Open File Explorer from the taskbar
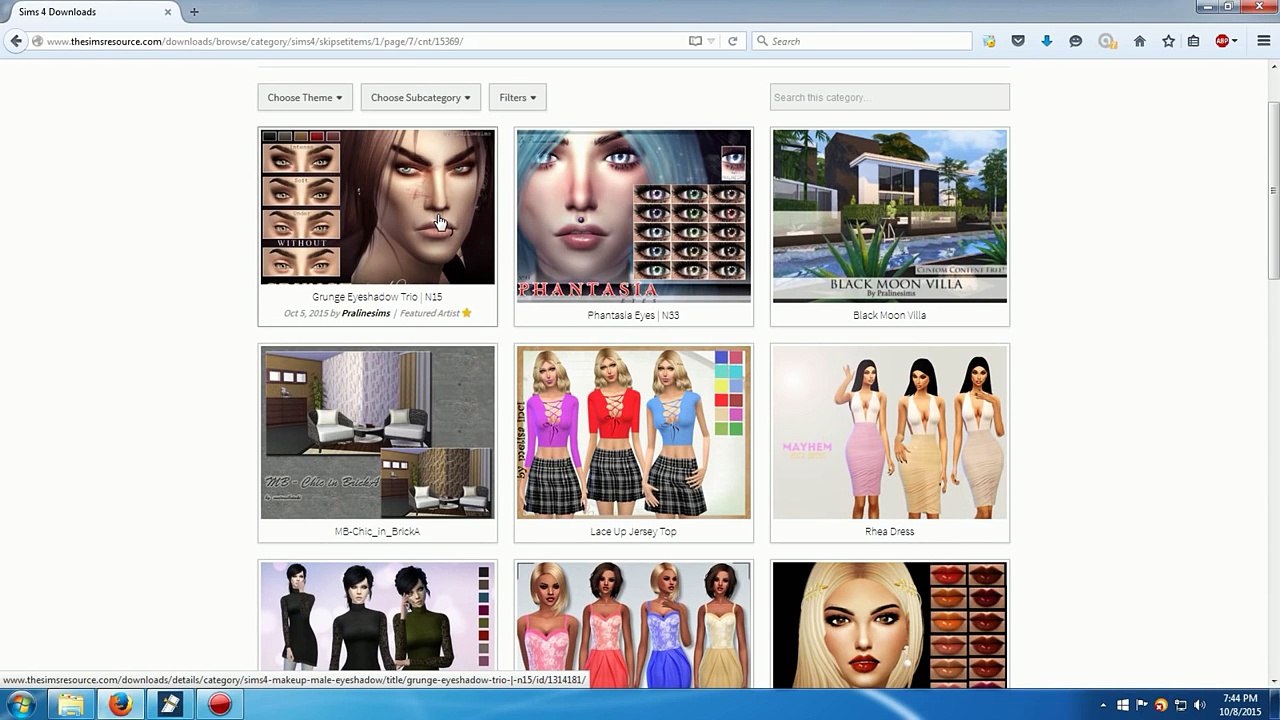 tap(71, 705)
